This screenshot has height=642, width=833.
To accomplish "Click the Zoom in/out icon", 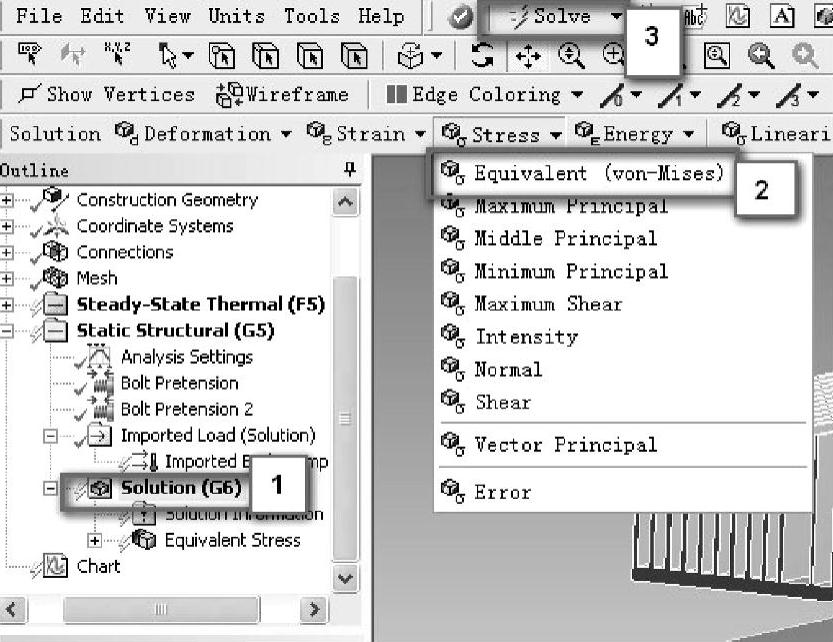I will (x=571, y=56).
